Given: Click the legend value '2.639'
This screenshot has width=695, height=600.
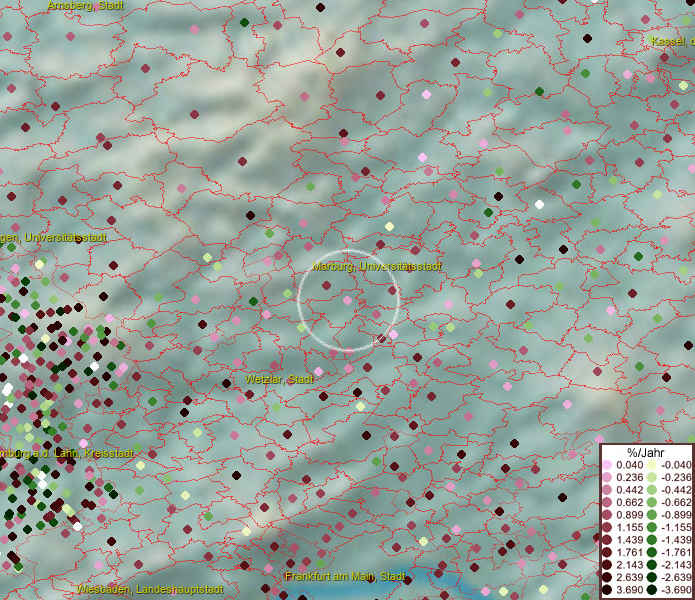Looking at the screenshot, I should [x=629, y=577].
